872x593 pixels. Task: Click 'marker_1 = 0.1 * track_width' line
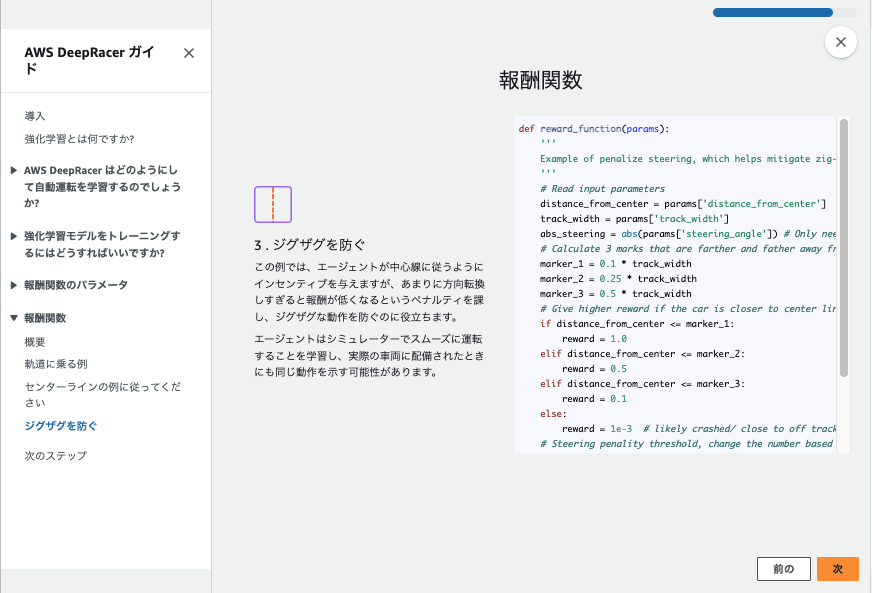point(616,264)
